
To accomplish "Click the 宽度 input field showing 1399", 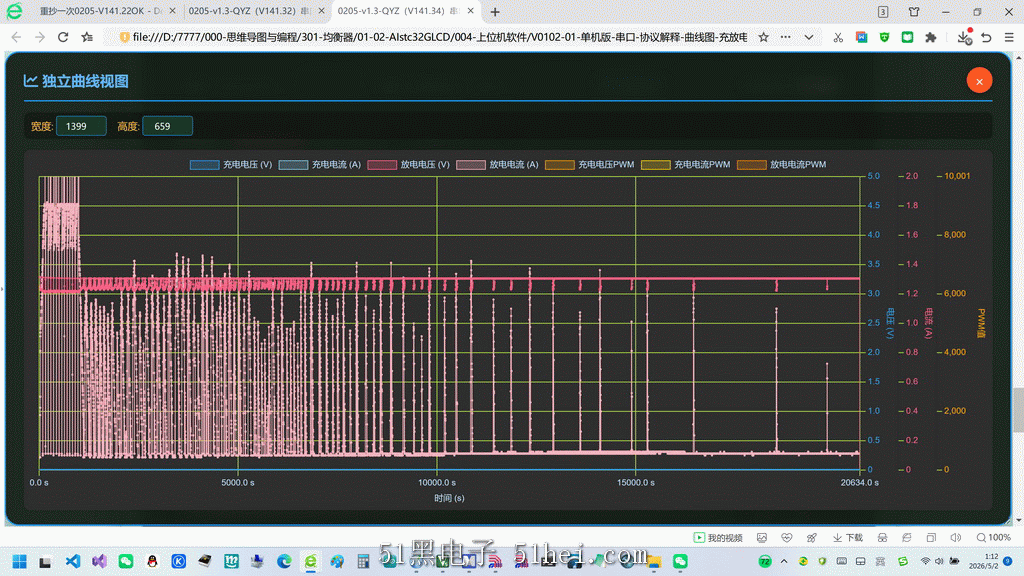I will 81,126.
